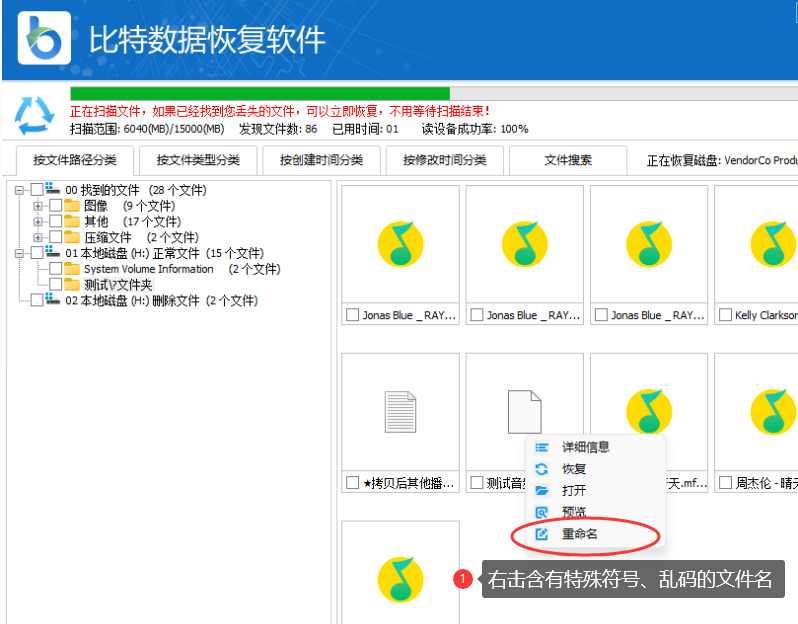Switch to 按文件路径分类 tab
The image size is (798, 624).
pos(75,160)
